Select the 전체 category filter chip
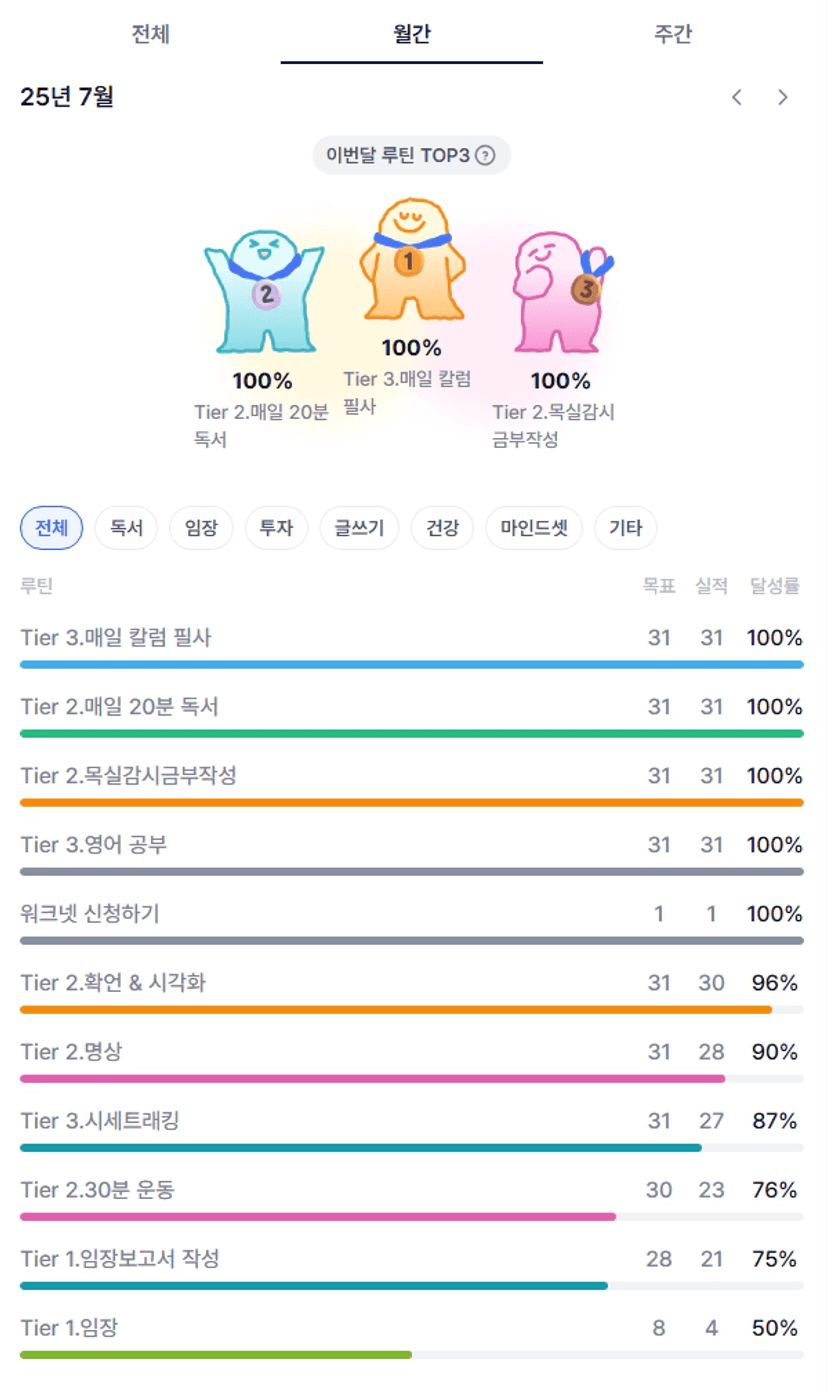This screenshot has width=827, height=1393. coord(51,528)
